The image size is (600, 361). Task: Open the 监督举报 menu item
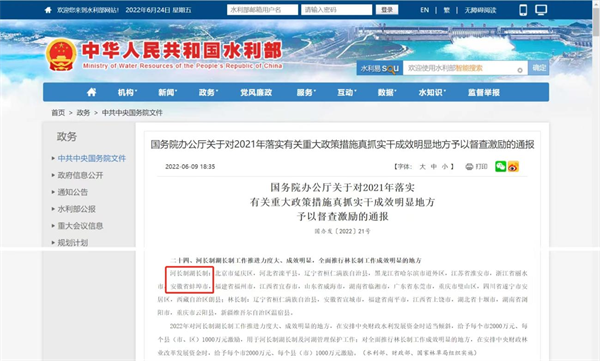484,92
